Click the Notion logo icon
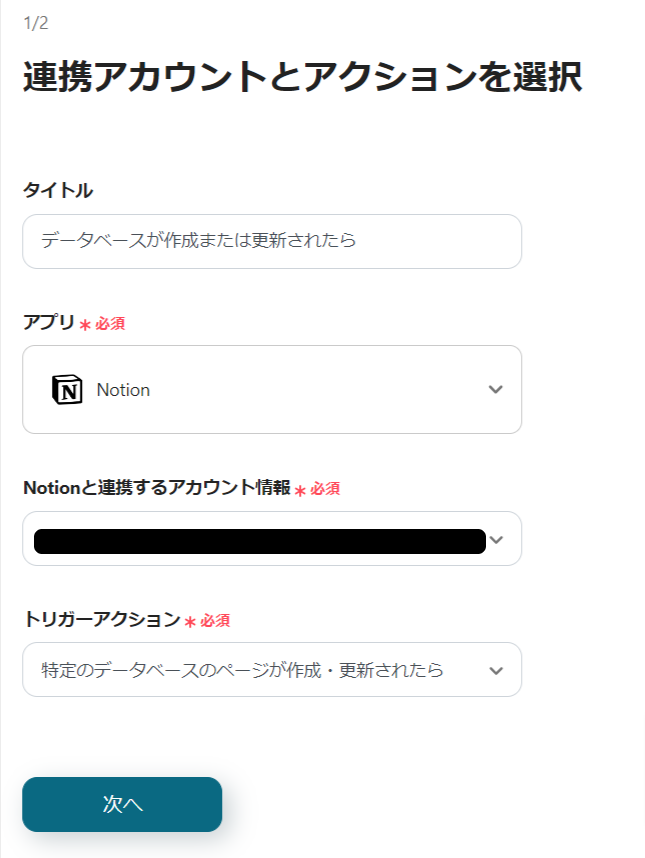 [67, 390]
